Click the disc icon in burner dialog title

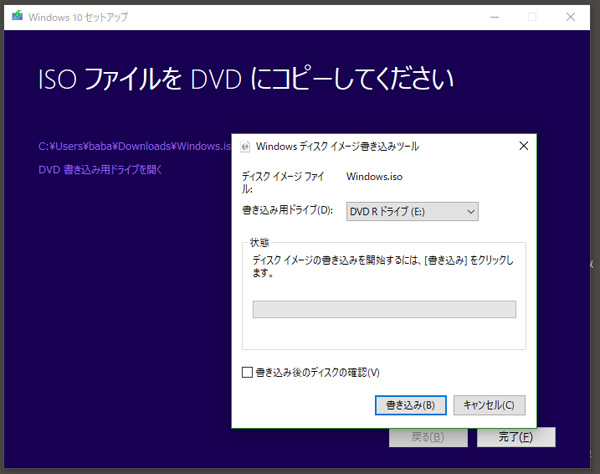click(x=245, y=147)
